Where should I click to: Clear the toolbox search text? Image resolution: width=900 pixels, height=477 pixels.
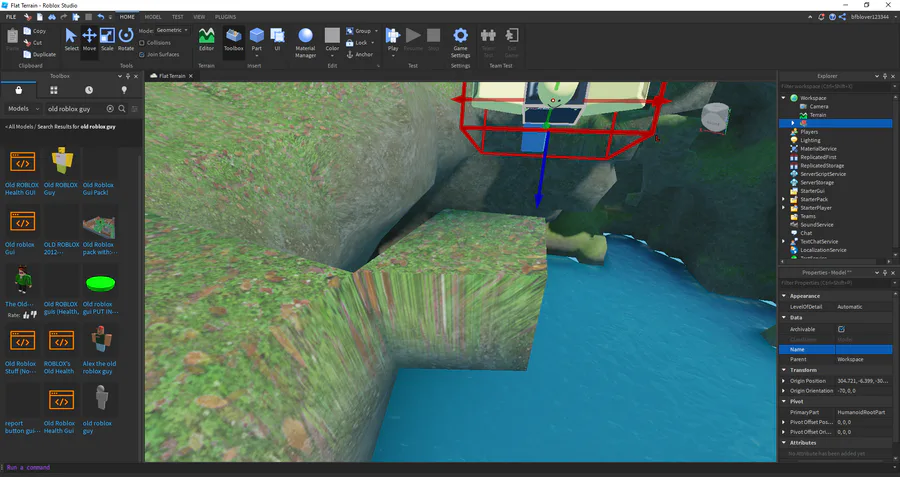(x=110, y=108)
